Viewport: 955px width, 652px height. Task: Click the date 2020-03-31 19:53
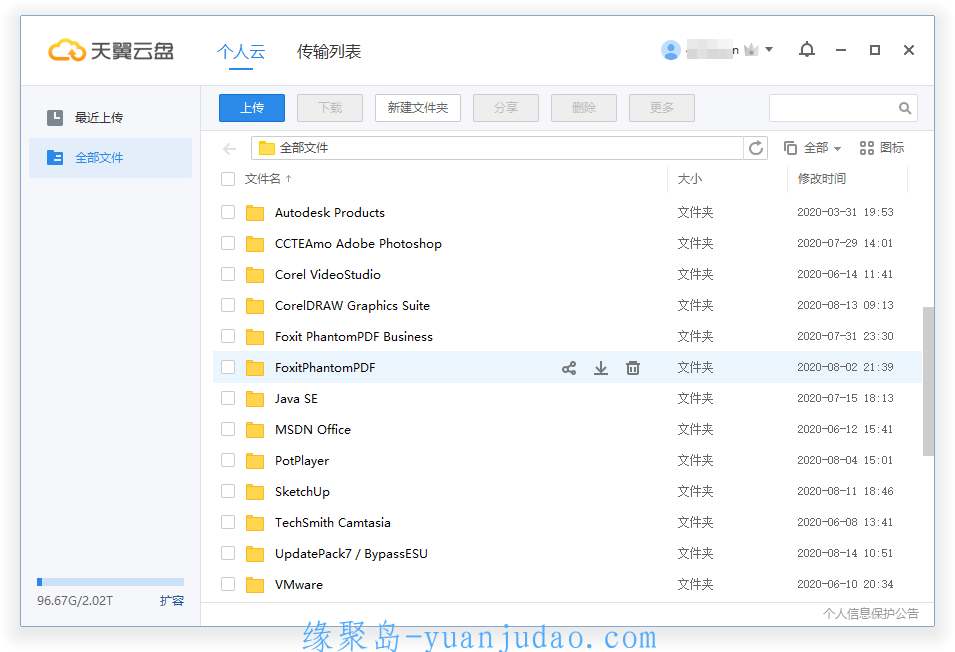[x=845, y=212]
